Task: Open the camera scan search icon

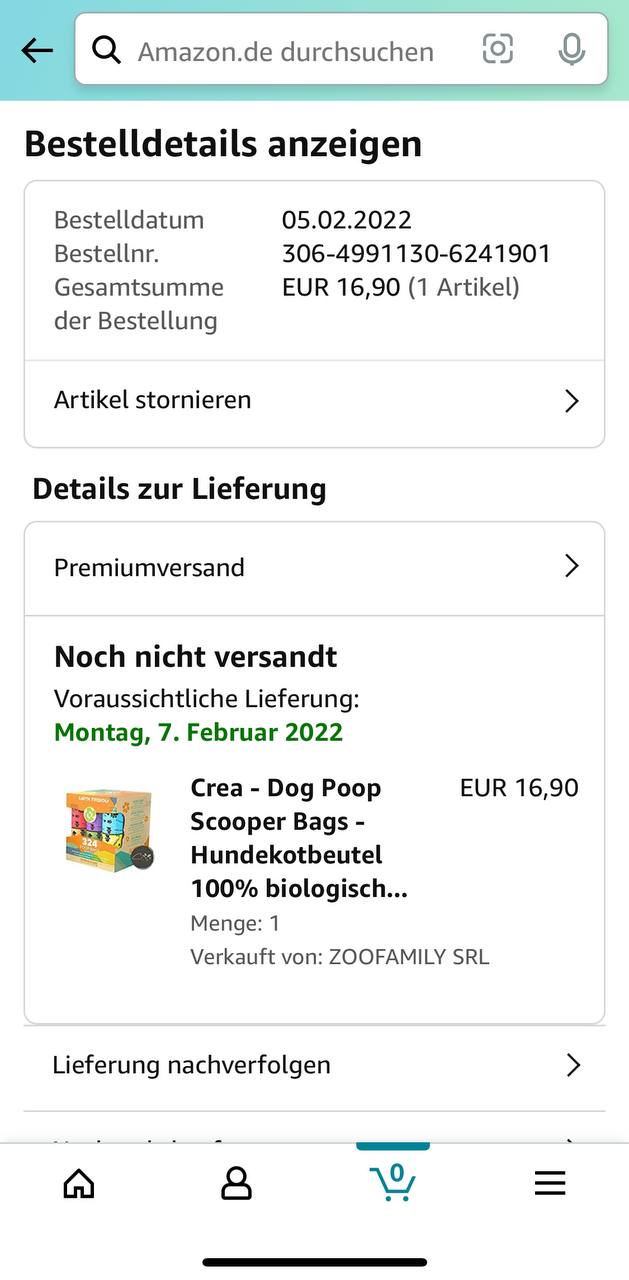Action: [x=497, y=49]
